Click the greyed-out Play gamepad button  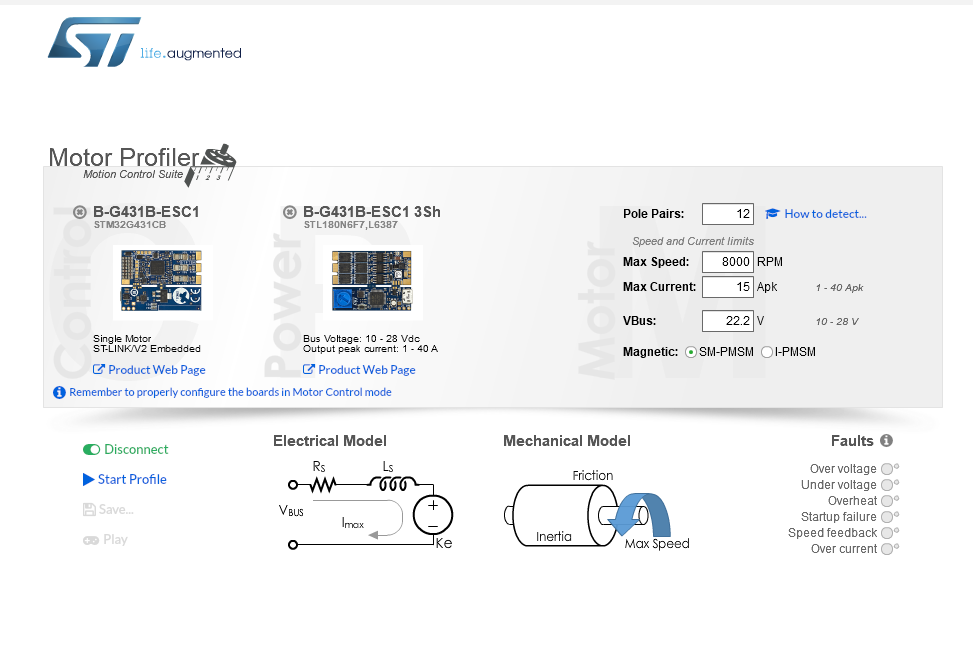pos(105,540)
